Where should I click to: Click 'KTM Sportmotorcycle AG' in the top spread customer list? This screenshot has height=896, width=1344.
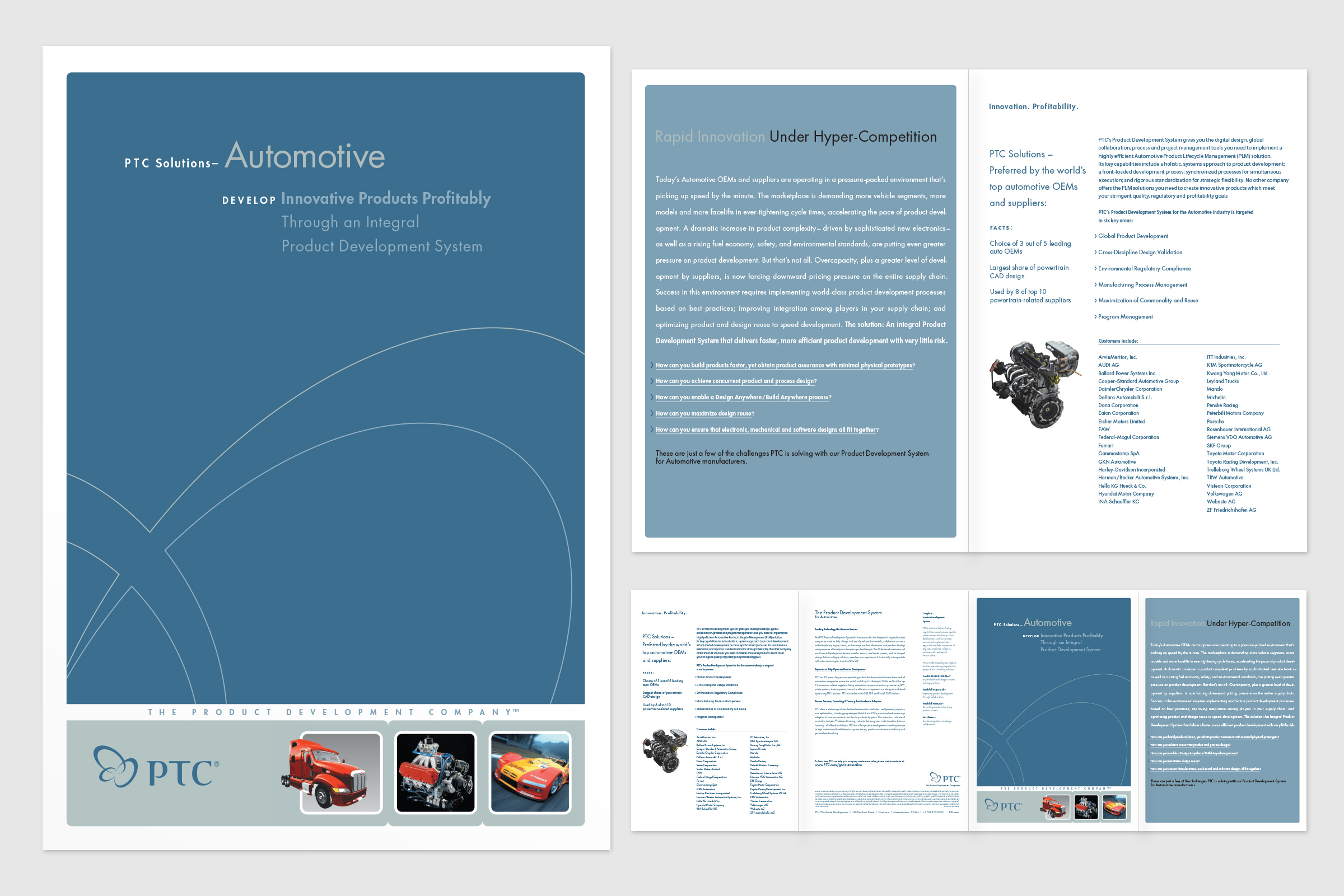point(1234,365)
